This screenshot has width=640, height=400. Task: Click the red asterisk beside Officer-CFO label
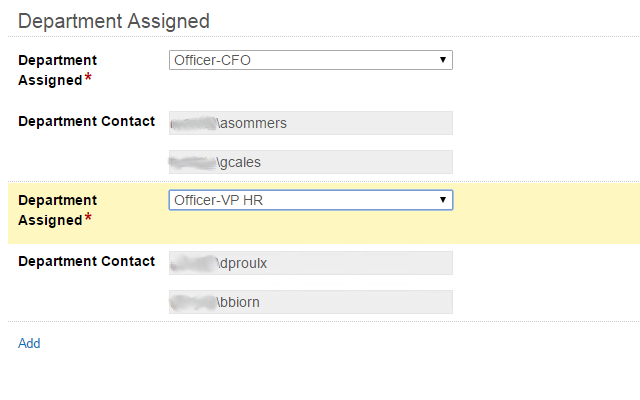pos(89,79)
